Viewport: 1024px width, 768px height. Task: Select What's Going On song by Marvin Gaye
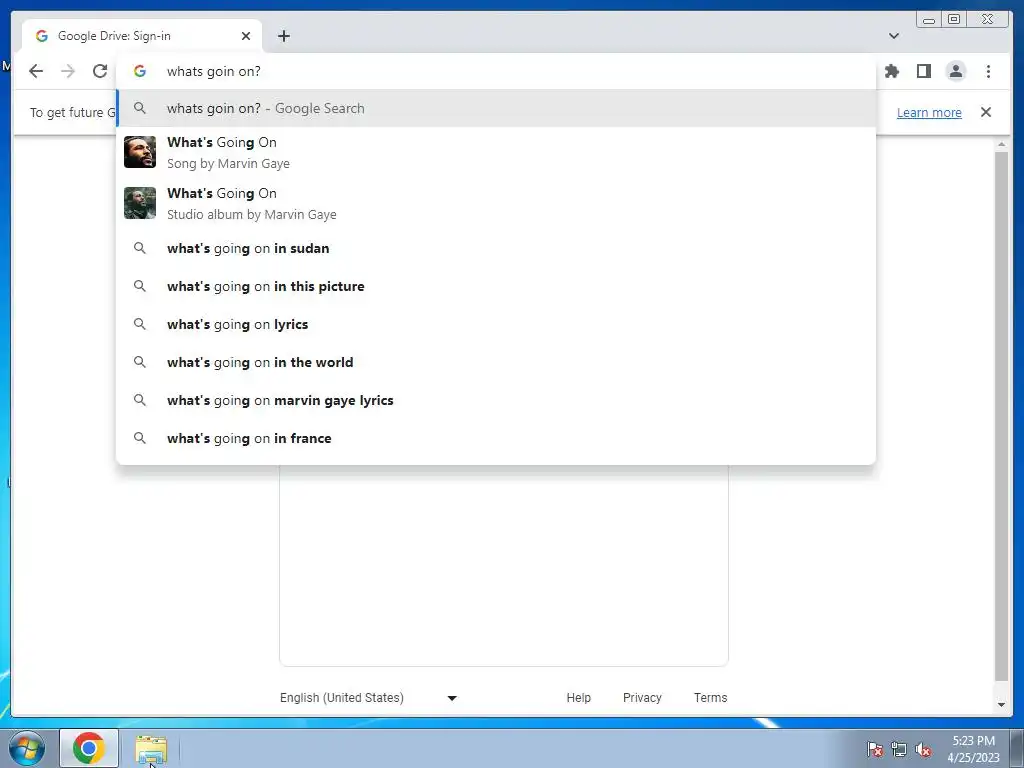pyautogui.click(x=496, y=152)
